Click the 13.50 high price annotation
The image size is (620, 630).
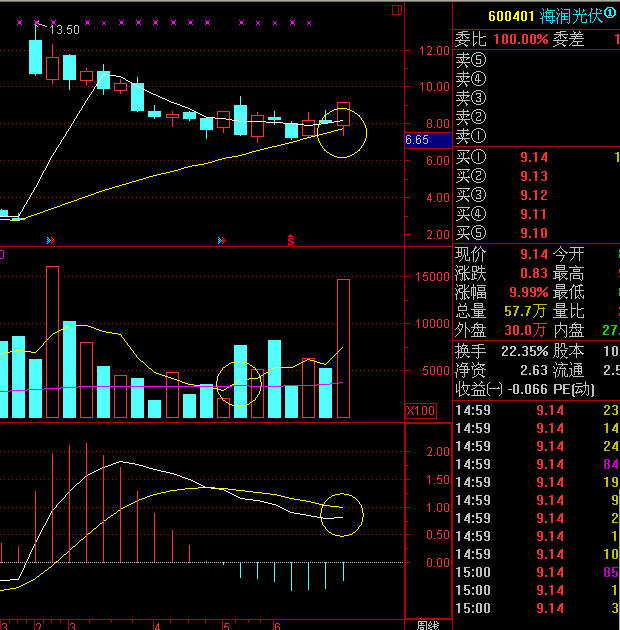click(x=64, y=30)
